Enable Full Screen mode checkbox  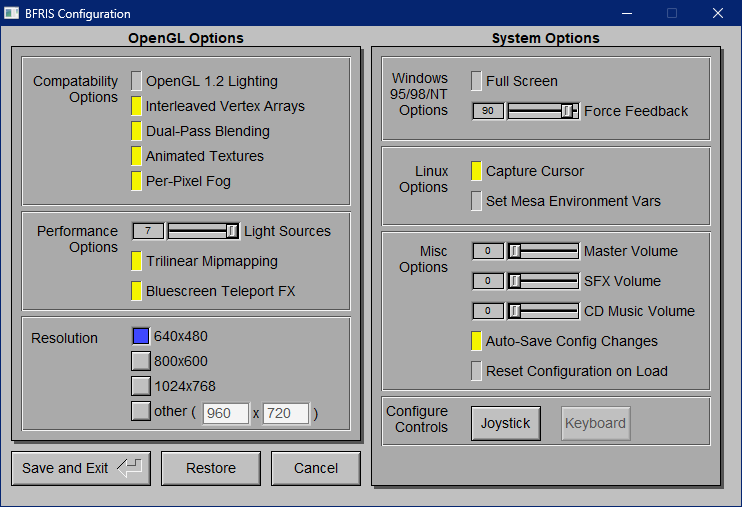point(477,81)
